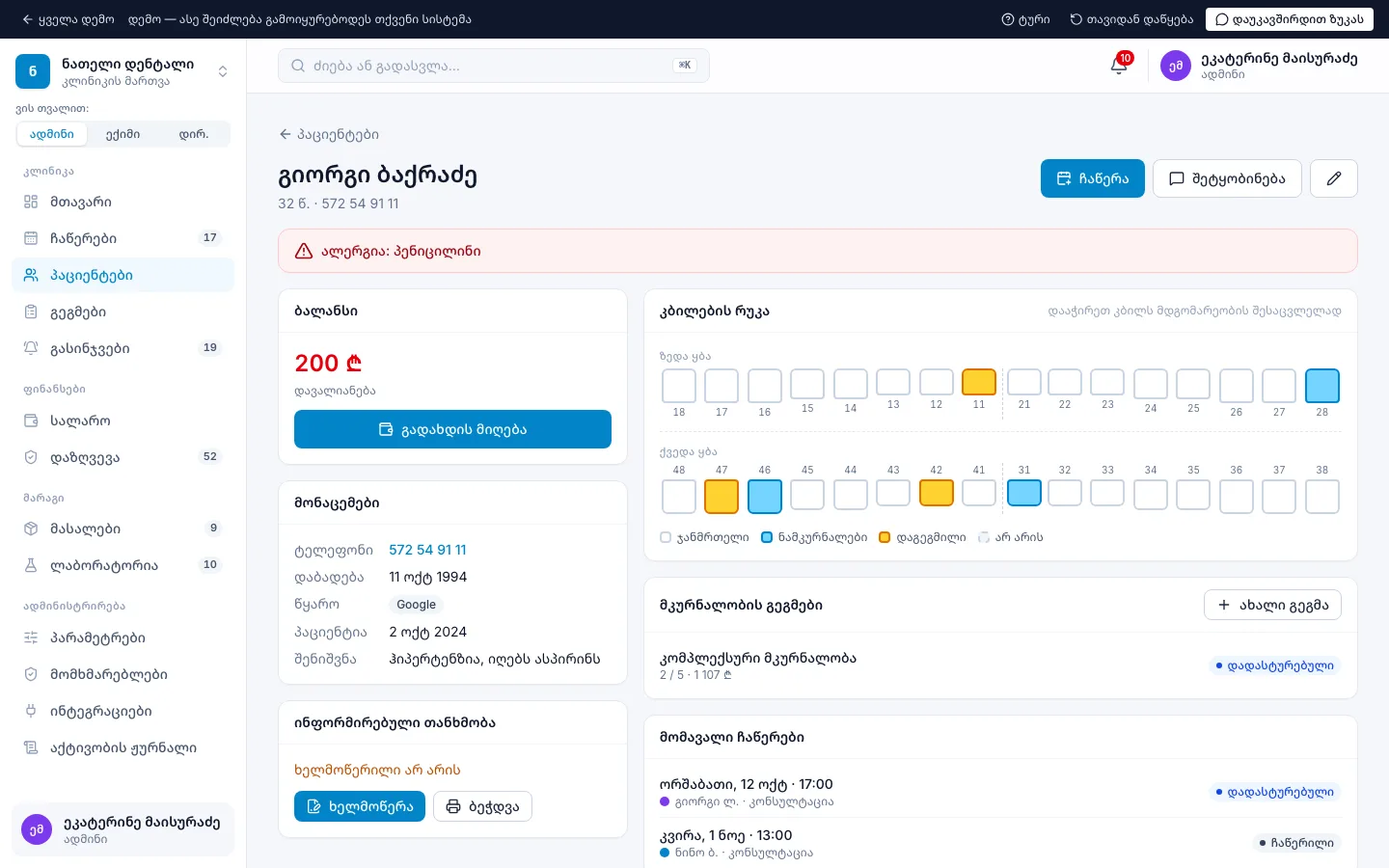Open პარამეტრები in the sidebar

[123, 637]
